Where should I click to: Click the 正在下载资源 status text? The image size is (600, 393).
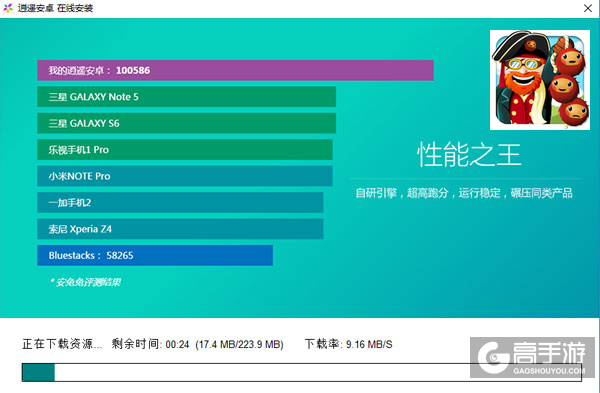[62, 344]
